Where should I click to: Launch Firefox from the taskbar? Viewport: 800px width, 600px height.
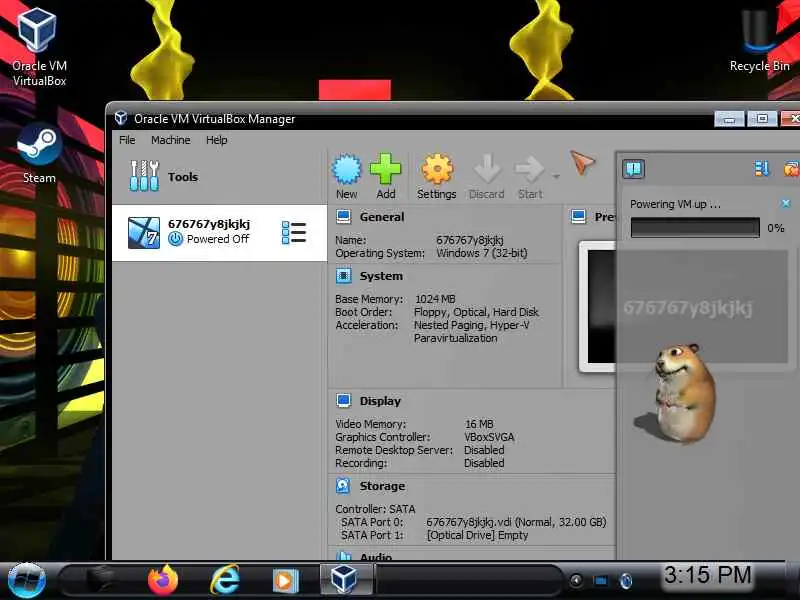[163, 580]
